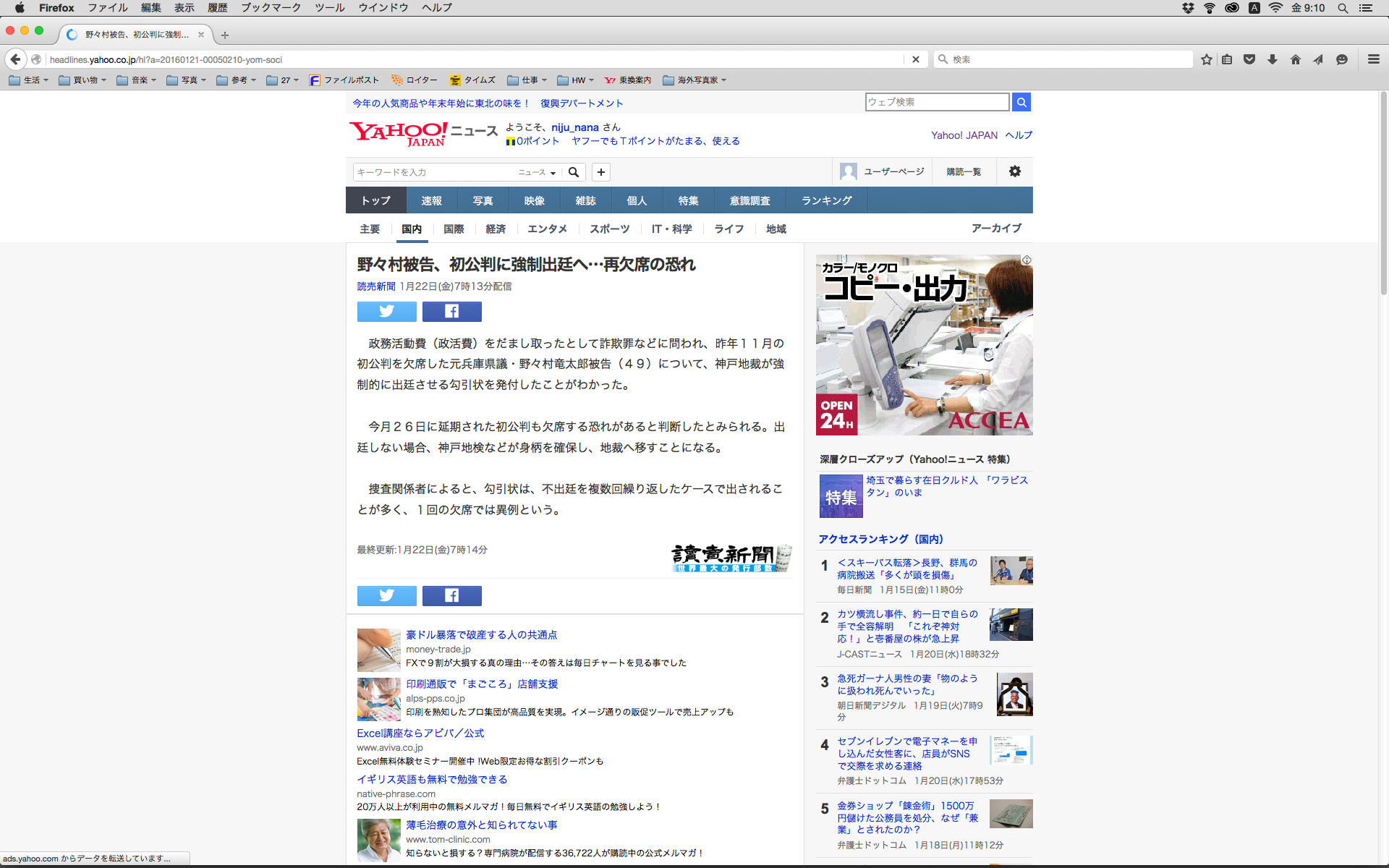
Task: Click the blue web search magnifier button
Action: (1021, 102)
